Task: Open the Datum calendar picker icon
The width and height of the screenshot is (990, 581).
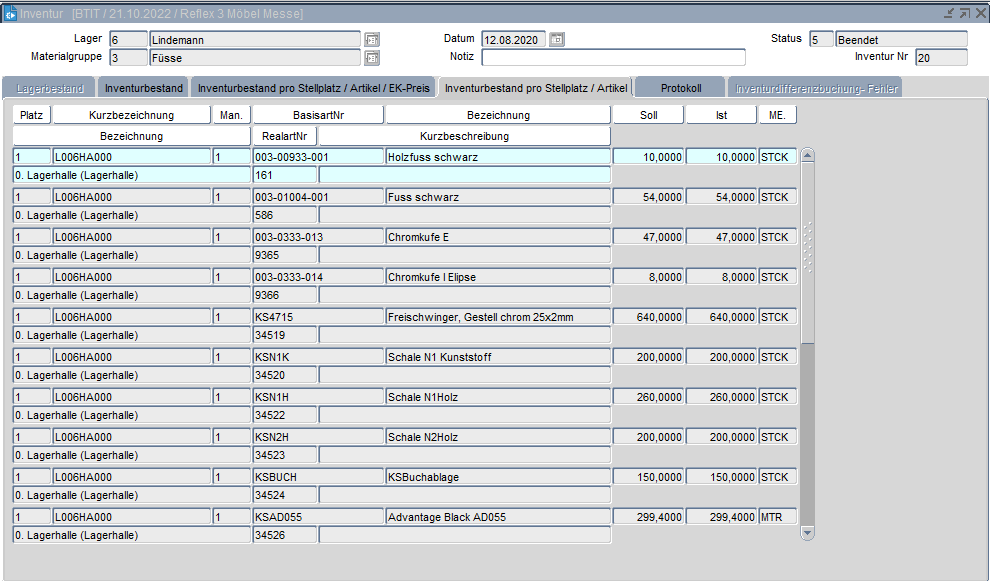Action: [x=557, y=39]
